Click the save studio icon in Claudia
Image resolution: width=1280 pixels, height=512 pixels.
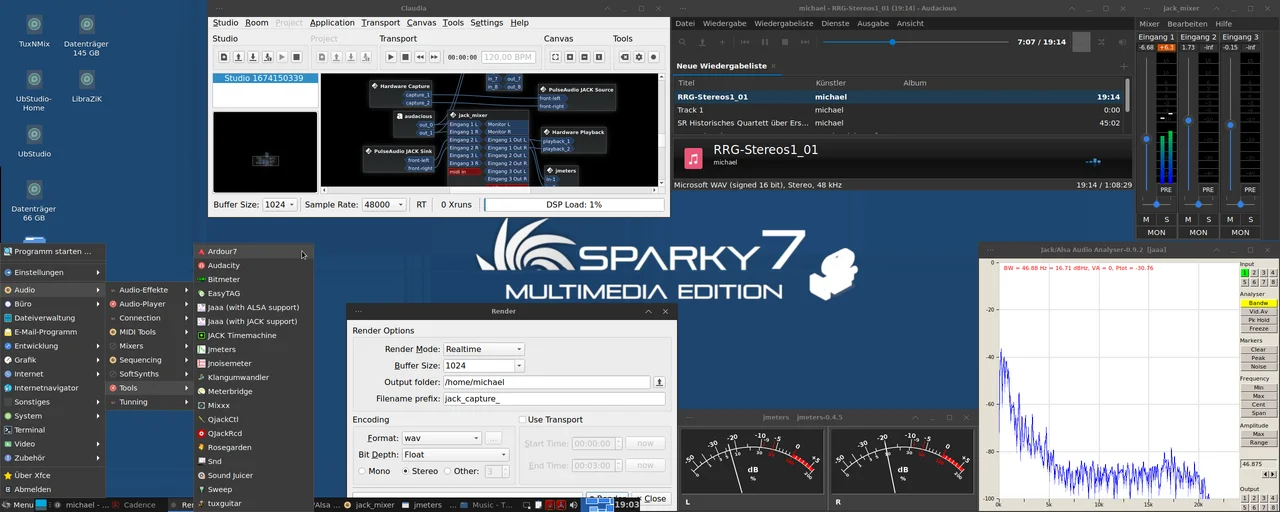click(x=253, y=58)
